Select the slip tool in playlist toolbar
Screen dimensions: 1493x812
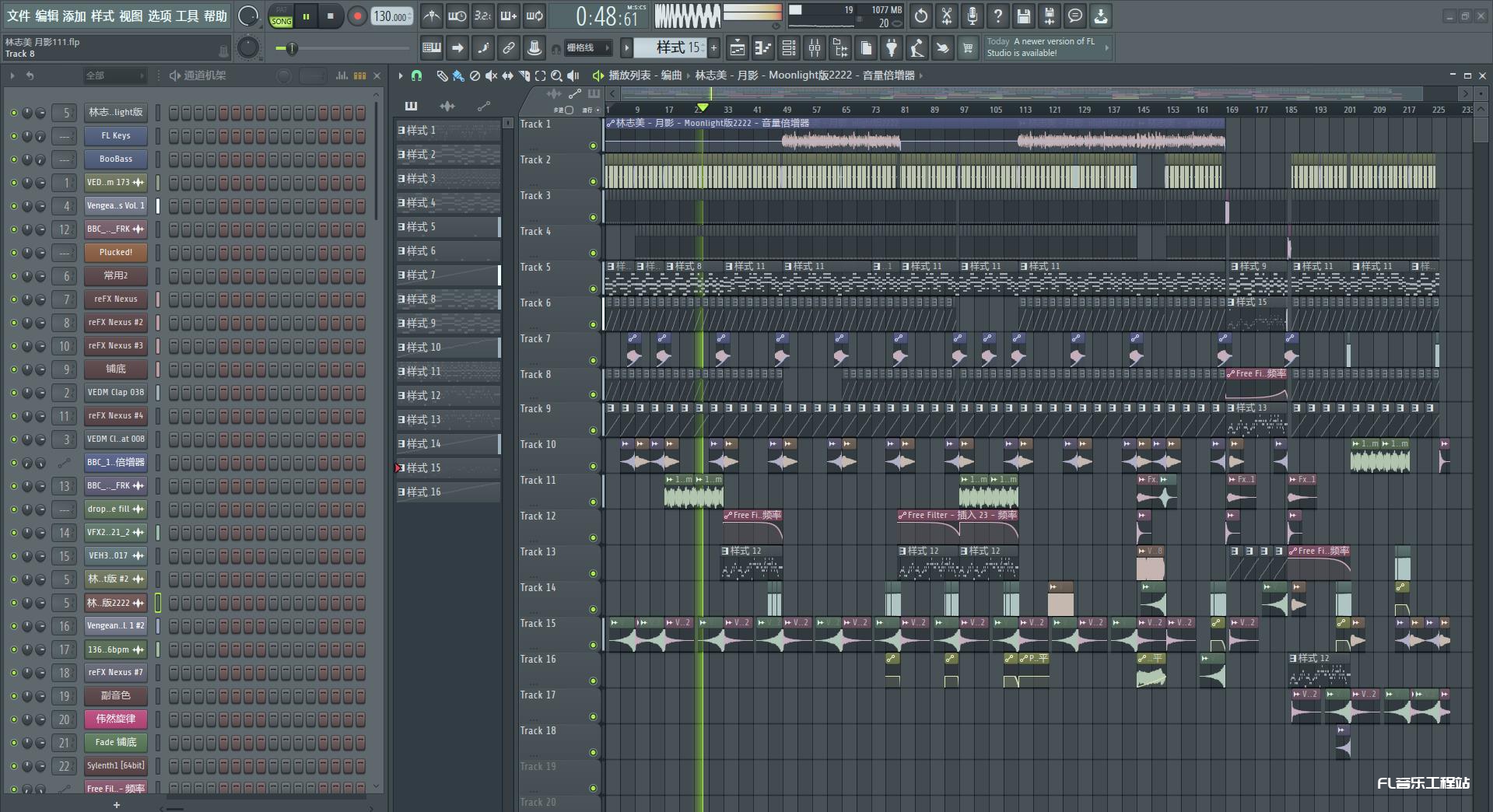(507, 75)
